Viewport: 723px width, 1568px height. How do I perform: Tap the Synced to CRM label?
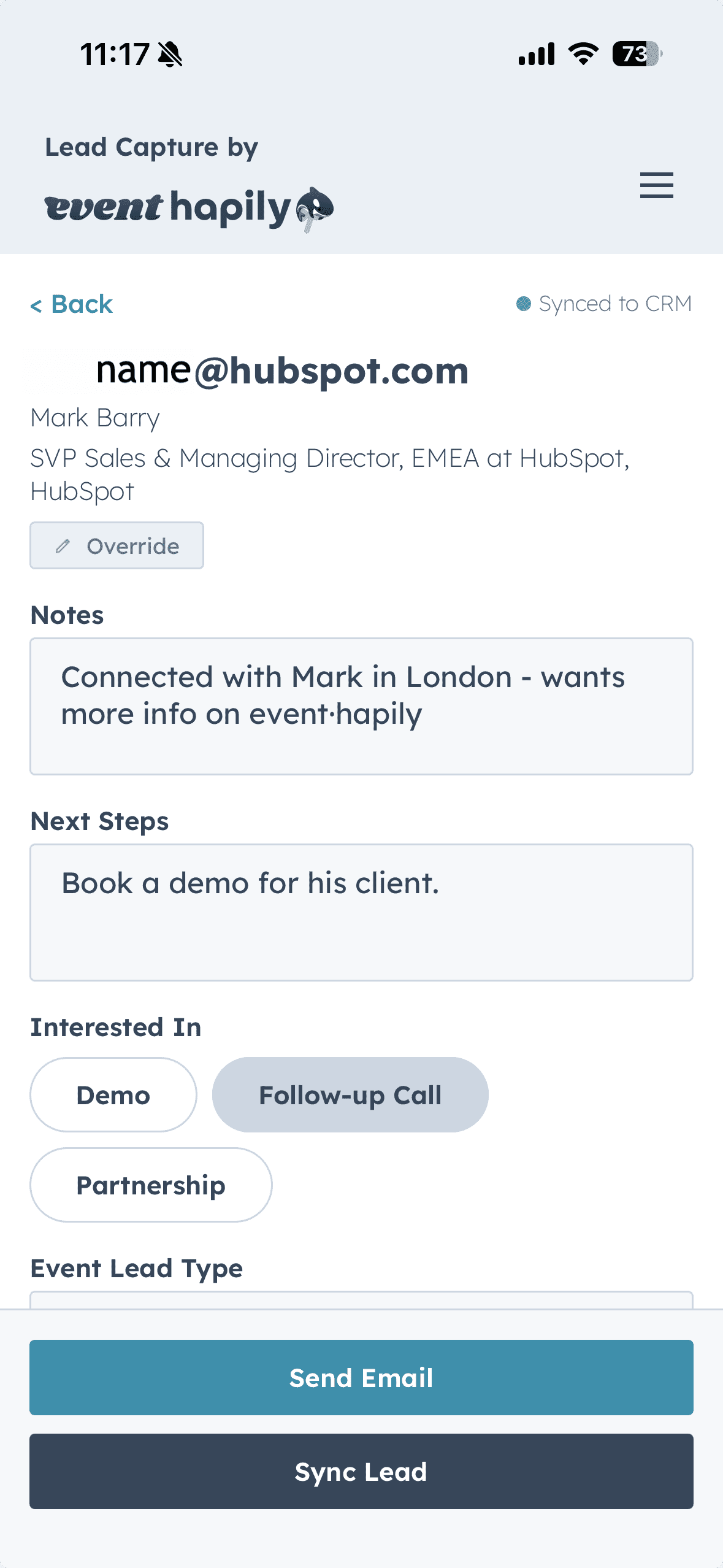coord(615,304)
